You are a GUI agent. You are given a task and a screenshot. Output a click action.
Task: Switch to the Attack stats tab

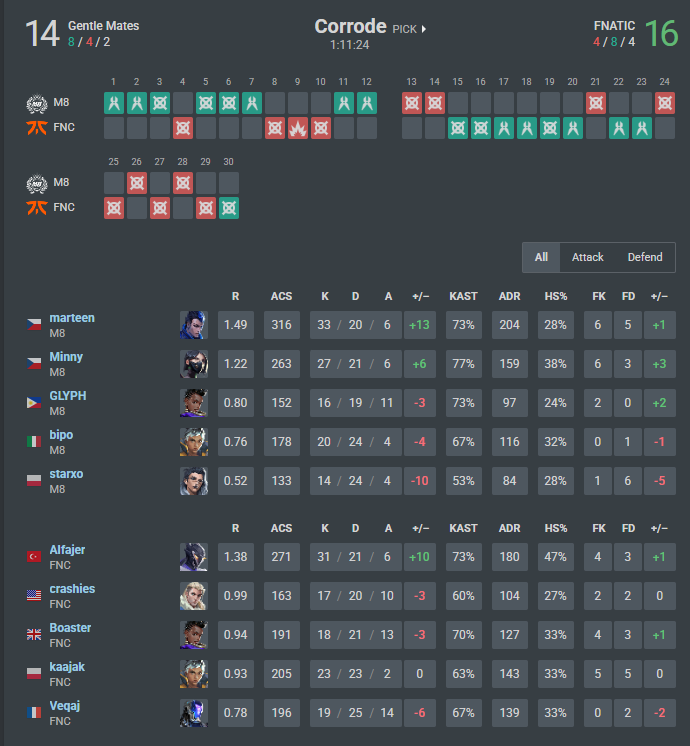pyautogui.click(x=588, y=257)
